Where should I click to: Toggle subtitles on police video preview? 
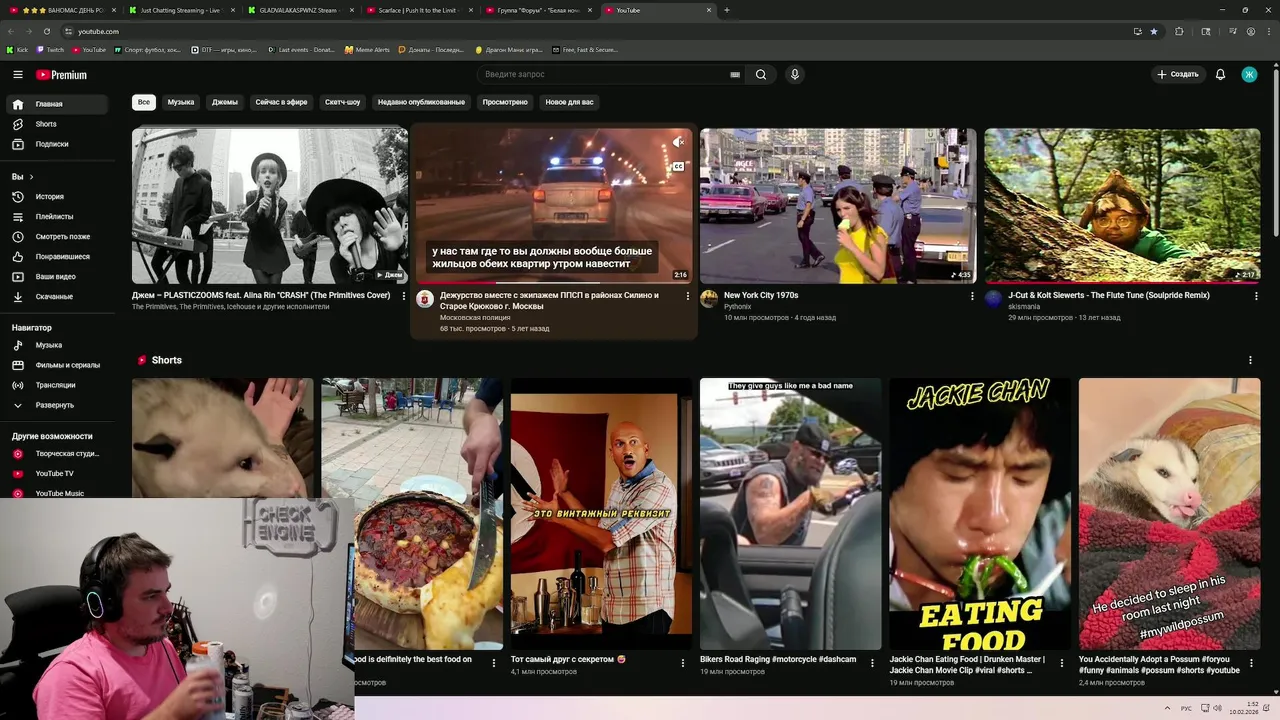click(x=678, y=166)
